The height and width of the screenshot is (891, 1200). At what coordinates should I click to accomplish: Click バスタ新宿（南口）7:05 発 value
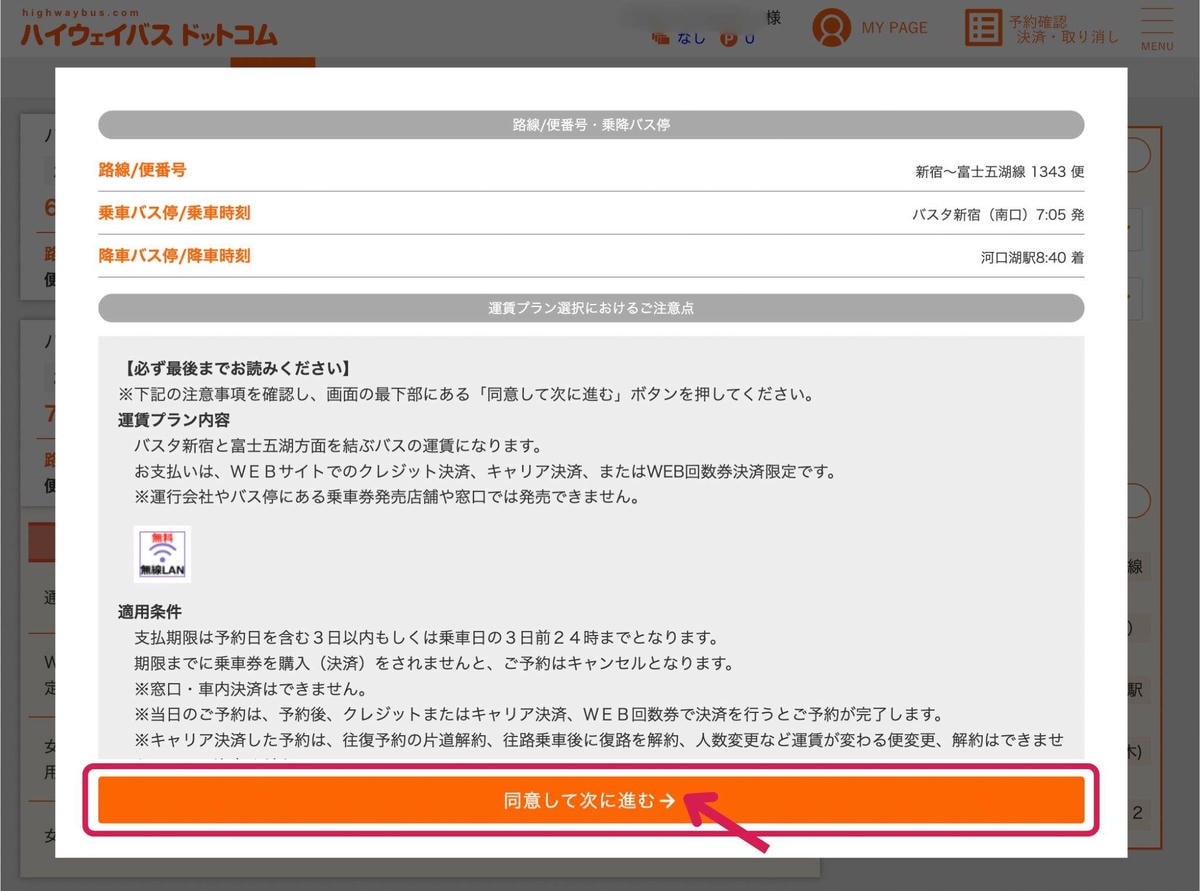(x=998, y=214)
